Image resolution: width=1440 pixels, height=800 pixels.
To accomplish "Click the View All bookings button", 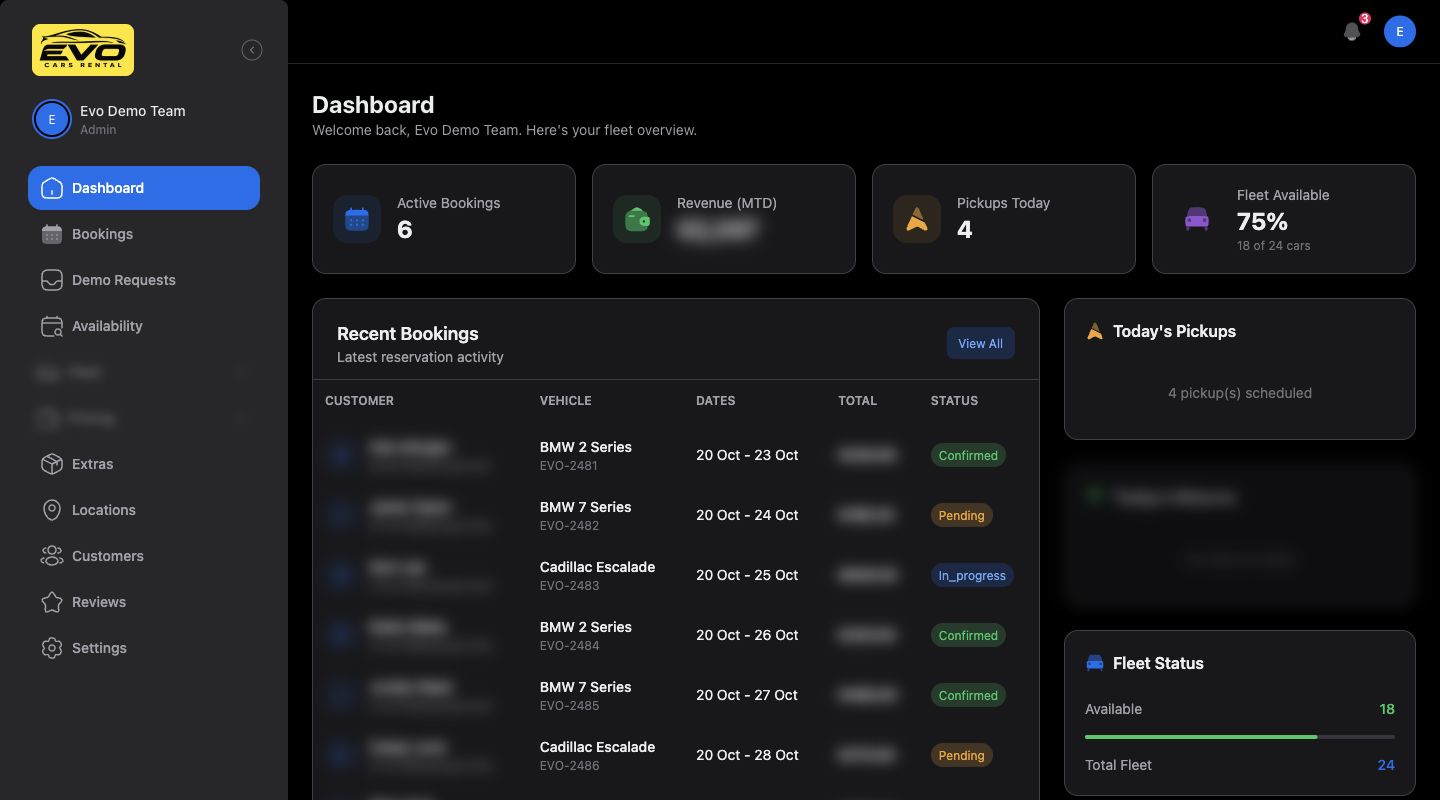I will point(980,343).
